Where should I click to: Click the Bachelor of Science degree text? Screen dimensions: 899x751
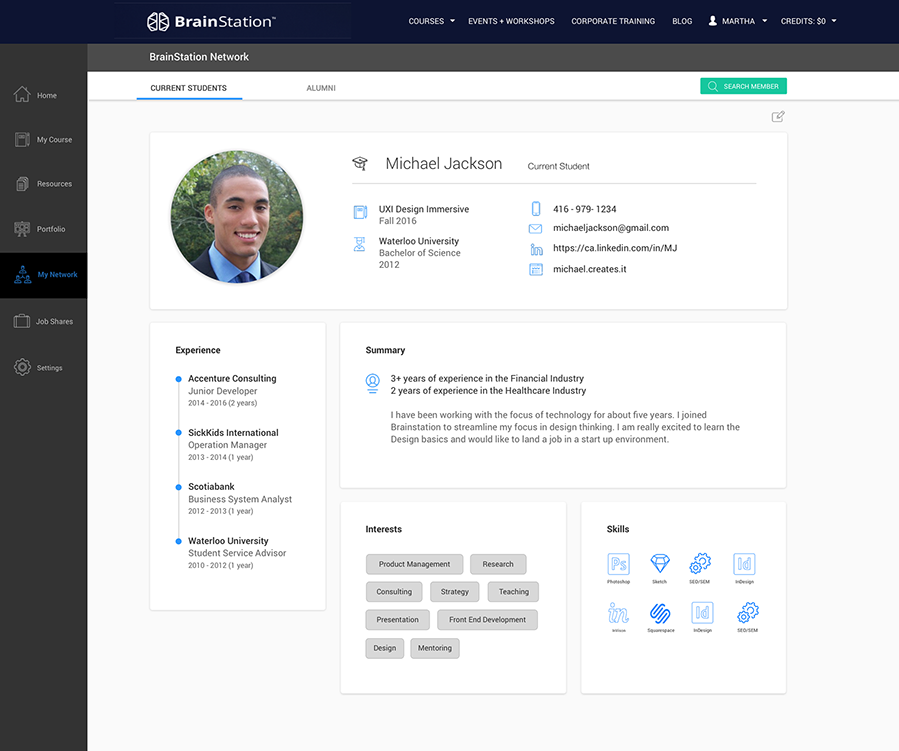click(x=419, y=253)
